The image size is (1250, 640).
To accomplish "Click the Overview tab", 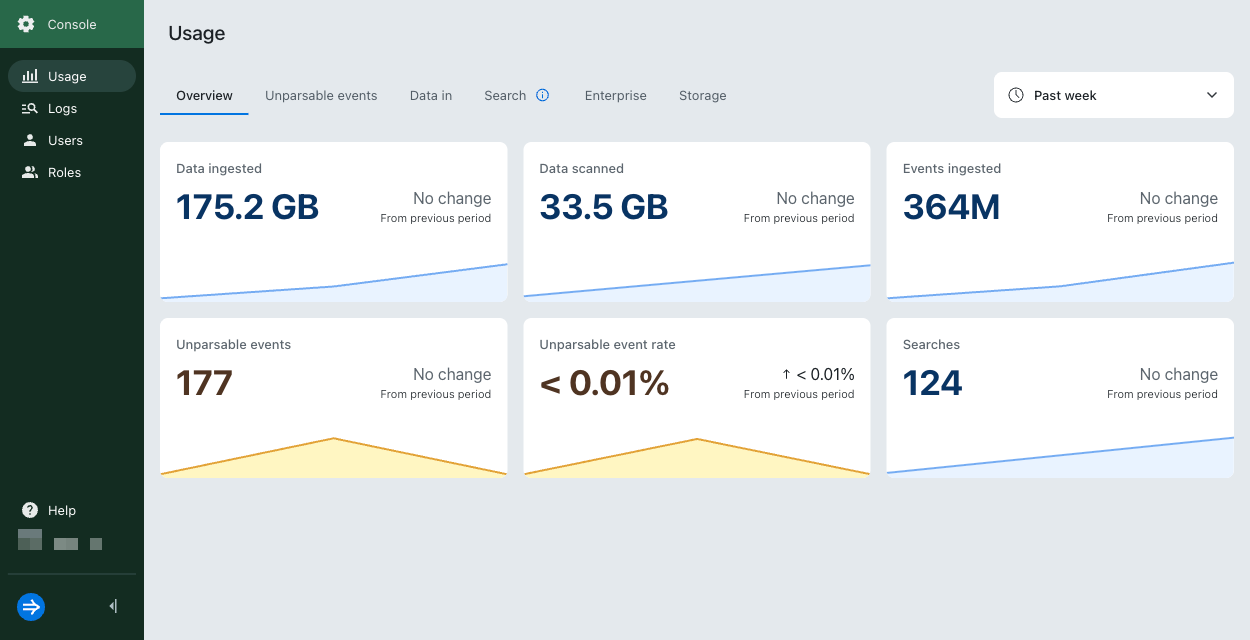I will pos(204,95).
